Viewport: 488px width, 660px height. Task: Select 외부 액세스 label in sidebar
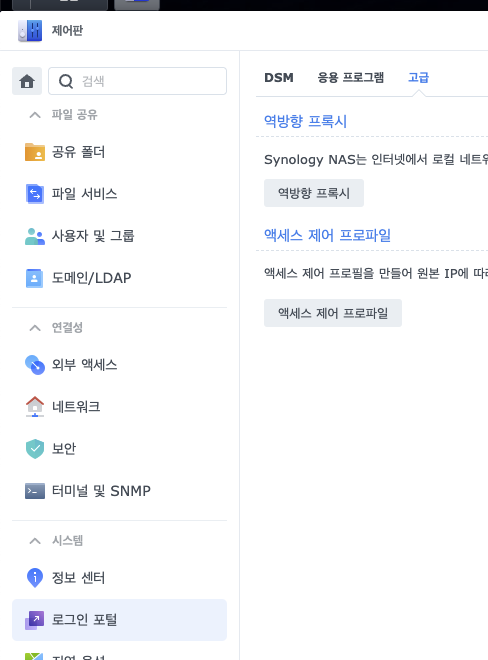pos(84,365)
